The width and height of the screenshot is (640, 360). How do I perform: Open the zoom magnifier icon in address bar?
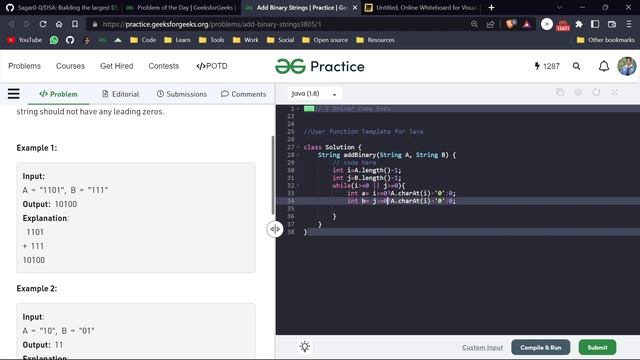[474, 24]
